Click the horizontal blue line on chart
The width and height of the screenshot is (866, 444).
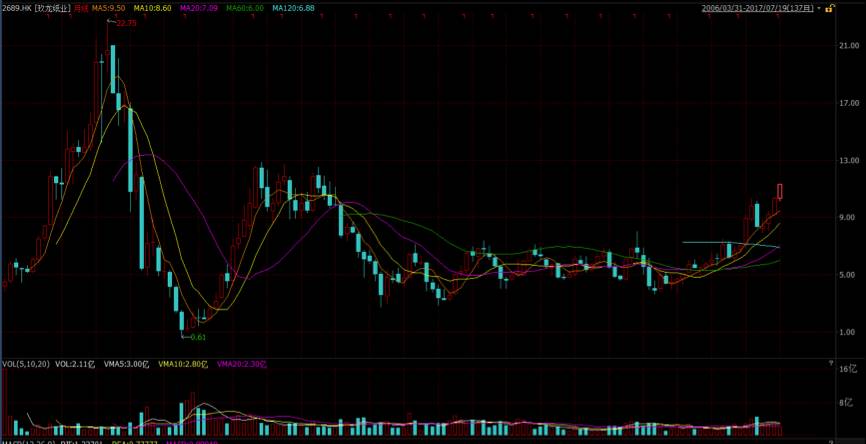720,243
